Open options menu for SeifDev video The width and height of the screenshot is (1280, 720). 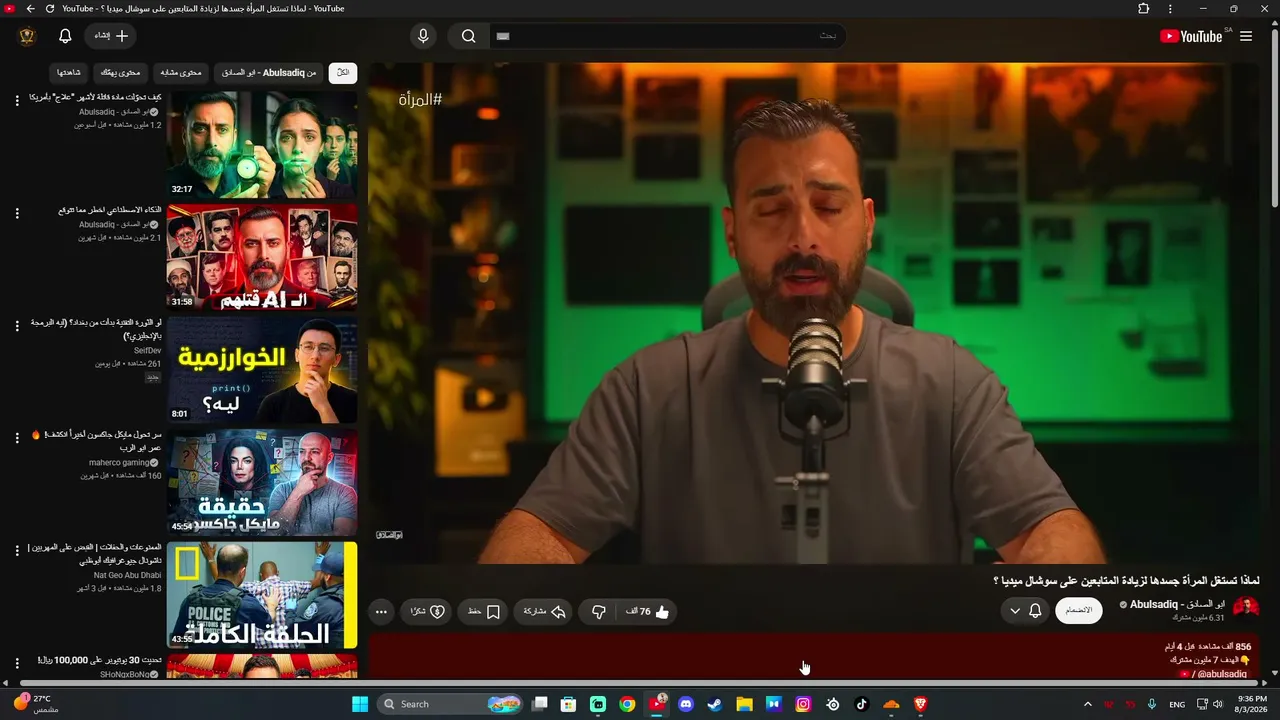[x=16, y=326]
